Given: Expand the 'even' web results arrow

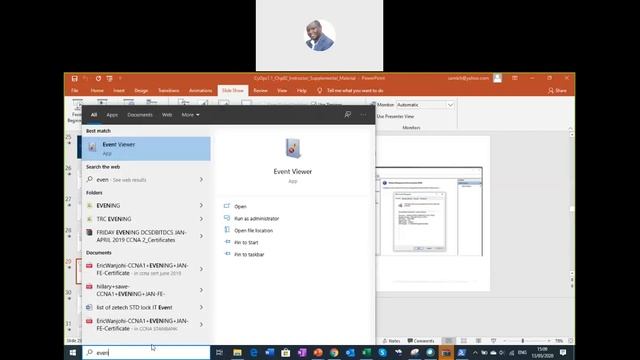Looking at the screenshot, I should point(201,180).
